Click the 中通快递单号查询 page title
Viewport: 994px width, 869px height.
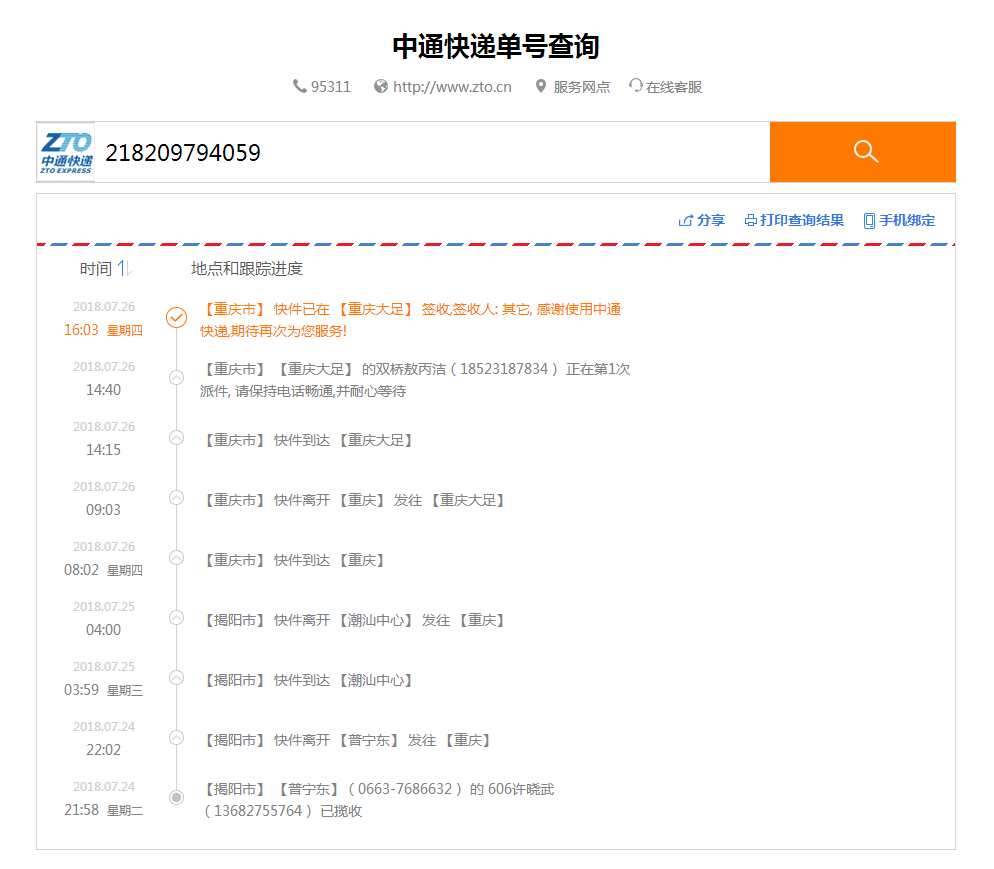click(x=496, y=47)
